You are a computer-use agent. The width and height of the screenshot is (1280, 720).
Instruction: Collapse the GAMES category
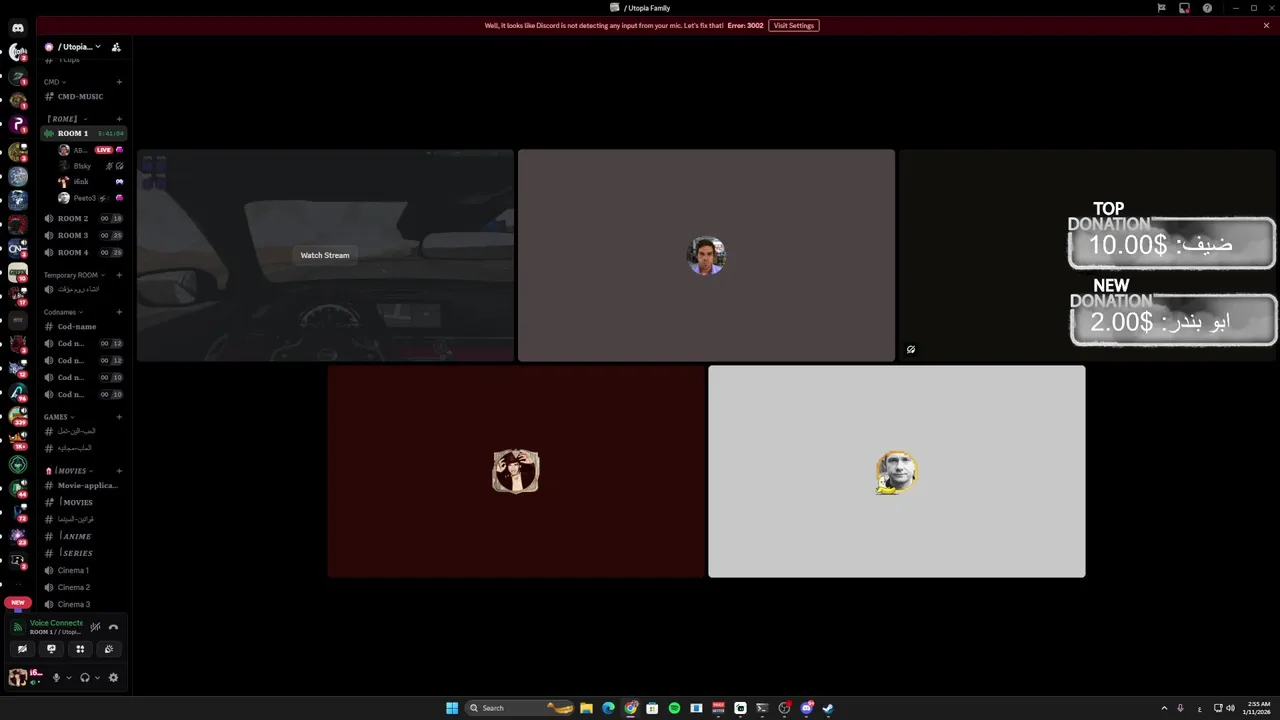(x=59, y=417)
